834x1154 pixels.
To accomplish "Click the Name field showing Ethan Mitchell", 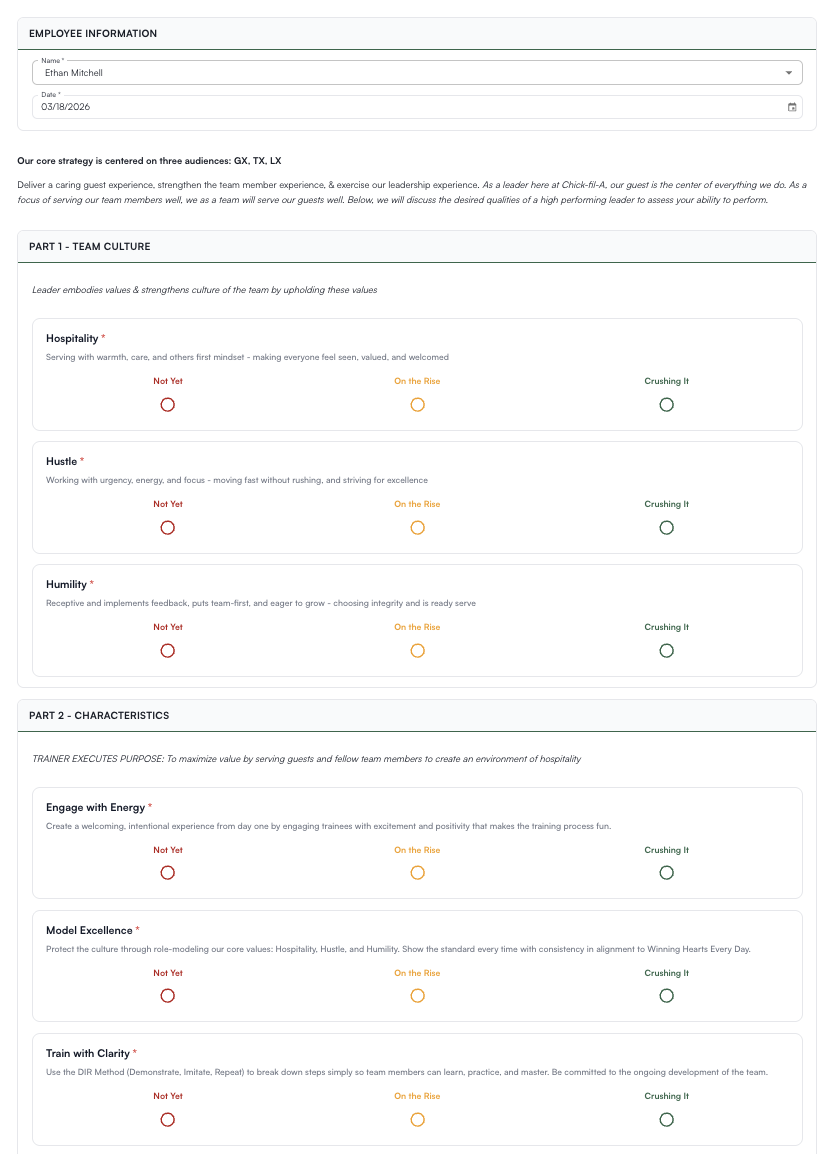I will point(400,72).
